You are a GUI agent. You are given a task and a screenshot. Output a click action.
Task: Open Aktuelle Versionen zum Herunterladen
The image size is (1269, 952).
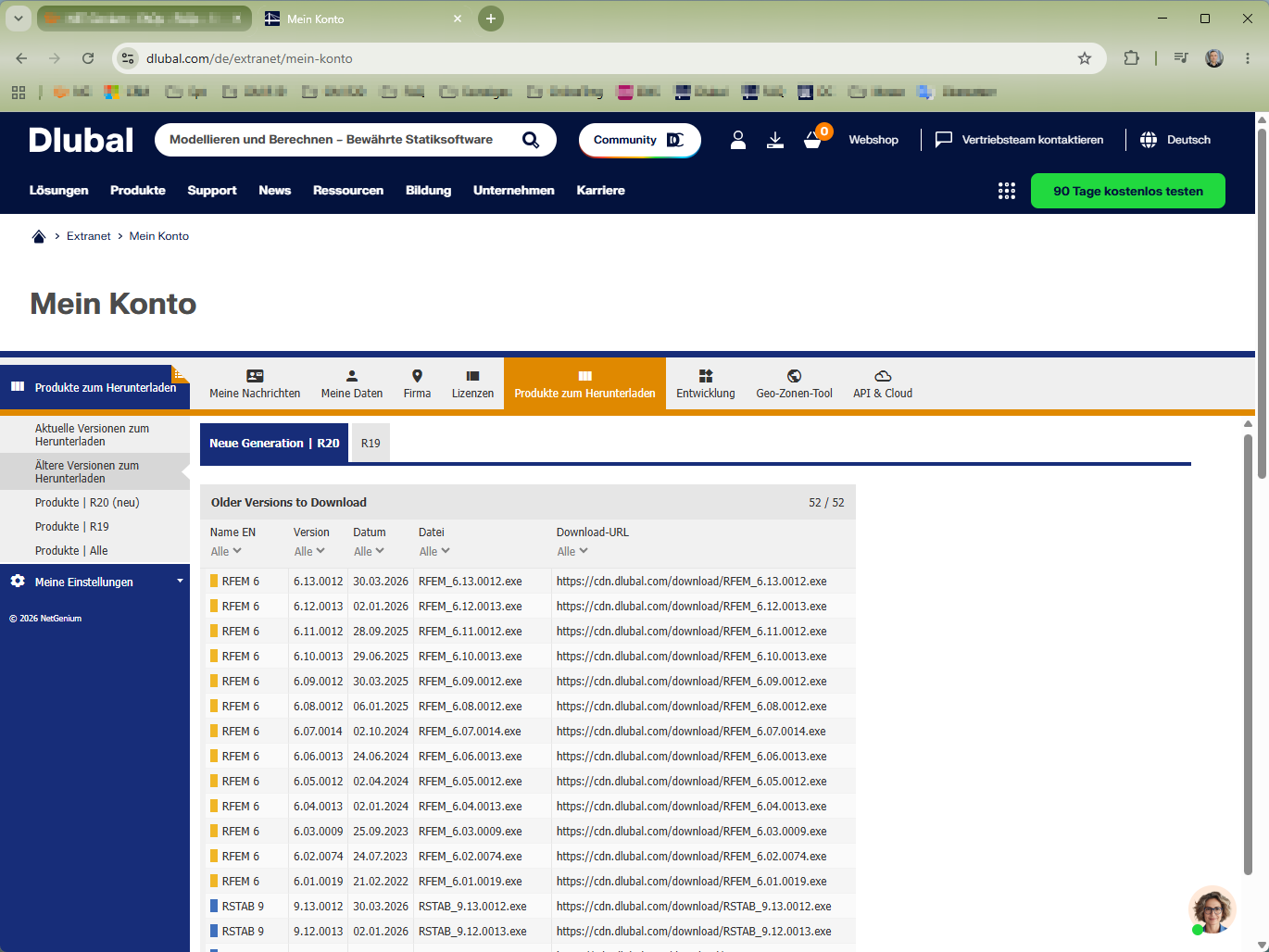click(94, 435)
